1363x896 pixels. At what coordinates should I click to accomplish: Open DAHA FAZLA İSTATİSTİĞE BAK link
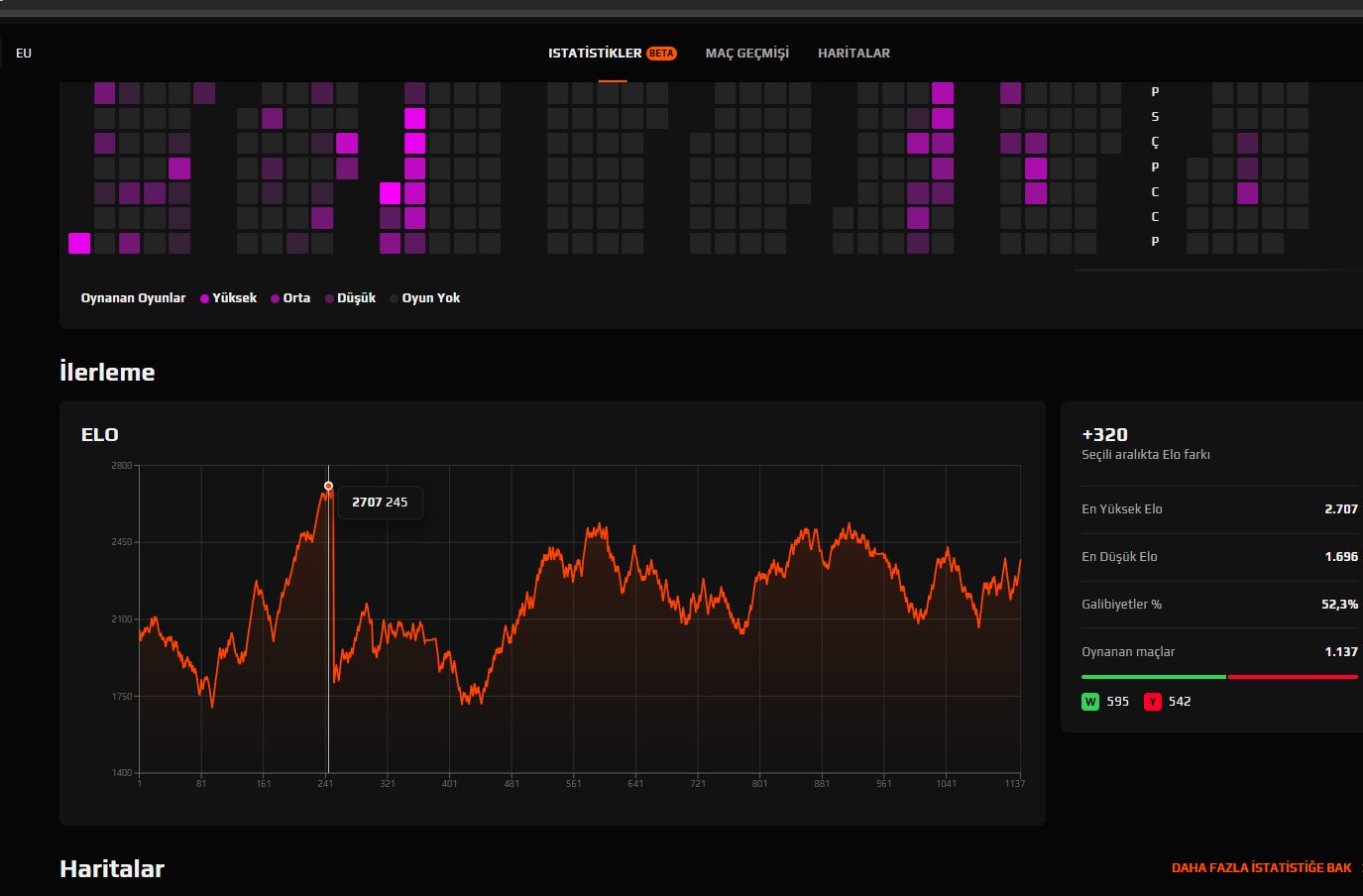click(x=1261, y=868)
